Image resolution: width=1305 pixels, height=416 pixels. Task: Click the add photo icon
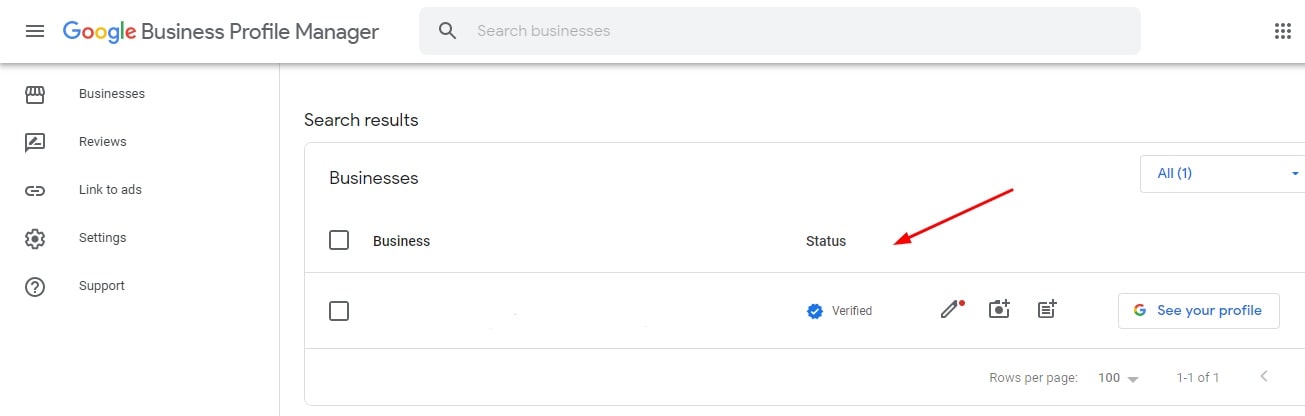point(999,310)
